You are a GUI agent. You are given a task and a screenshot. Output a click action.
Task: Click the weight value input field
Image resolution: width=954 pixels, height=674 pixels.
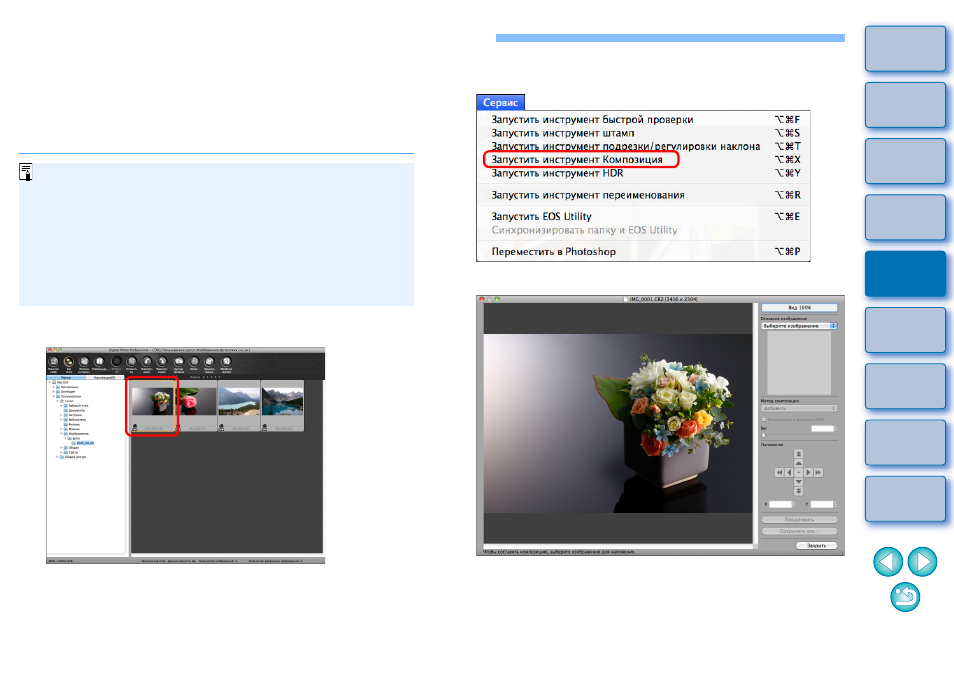821,429
